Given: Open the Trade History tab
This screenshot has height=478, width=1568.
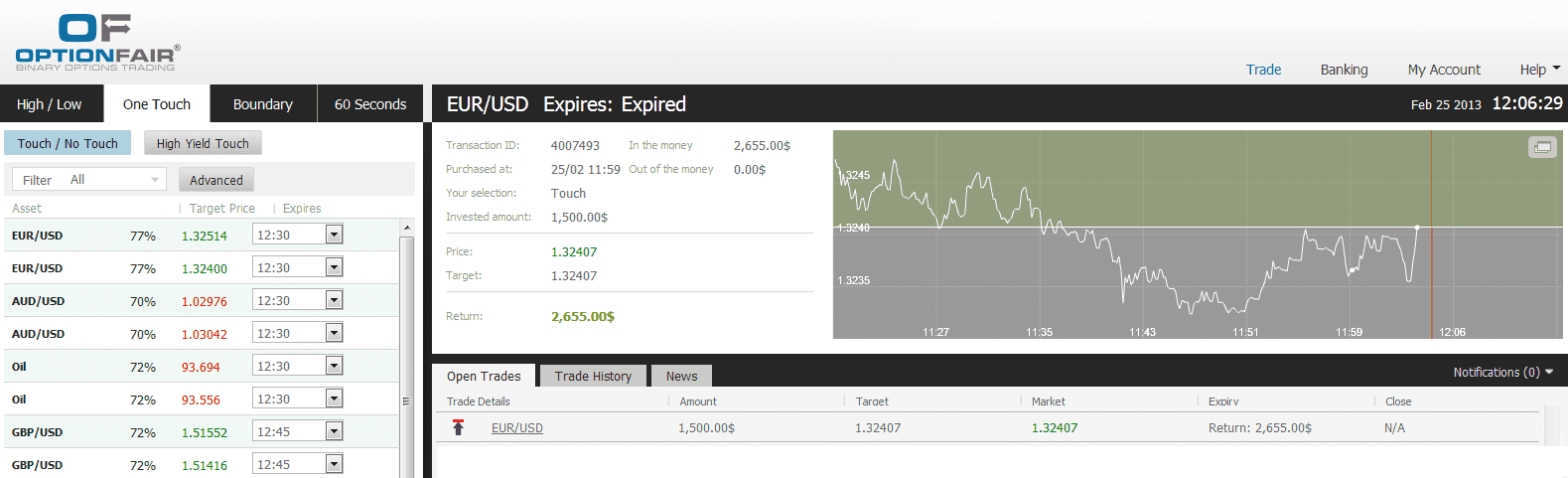Looking at the screenshot, I should coord(593,376).
